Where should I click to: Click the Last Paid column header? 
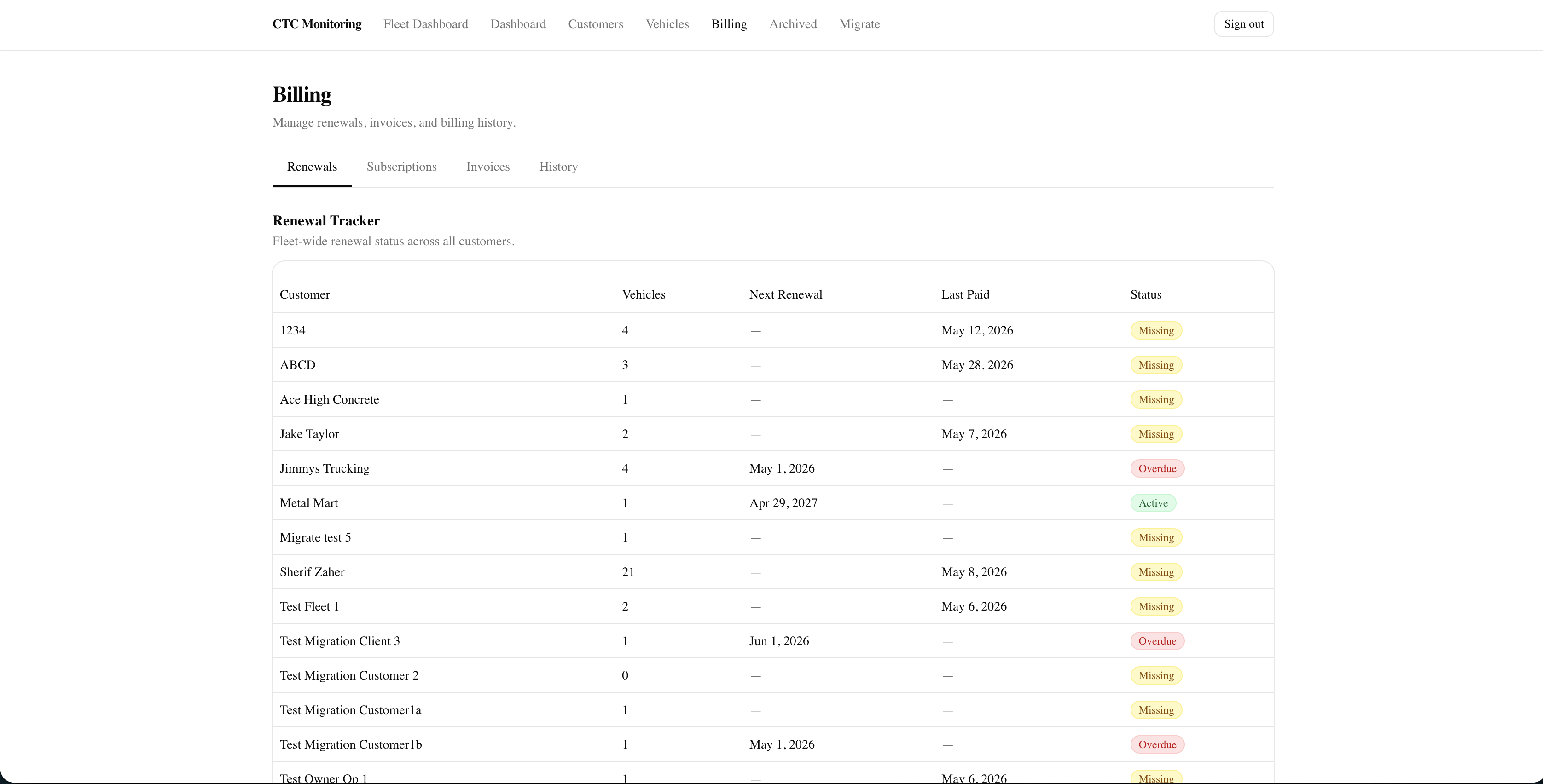point(965,294)
